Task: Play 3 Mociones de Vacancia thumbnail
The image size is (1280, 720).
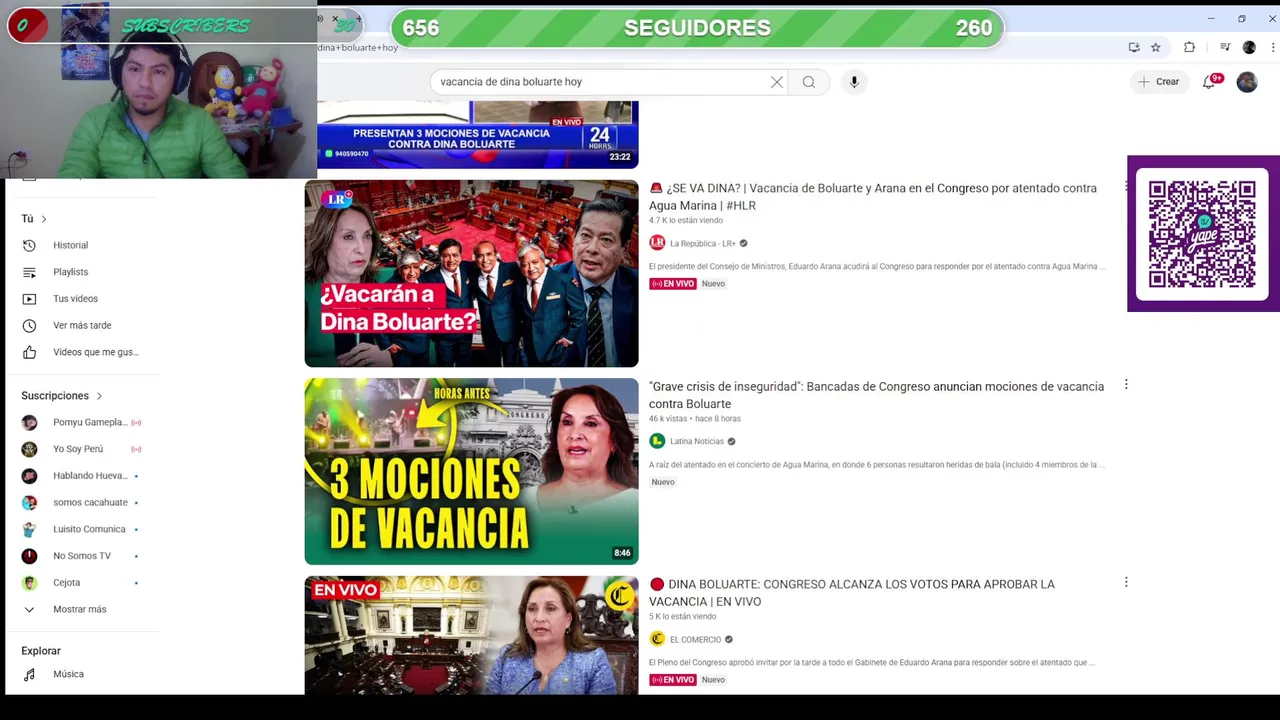Action: [x=471, y=471]
